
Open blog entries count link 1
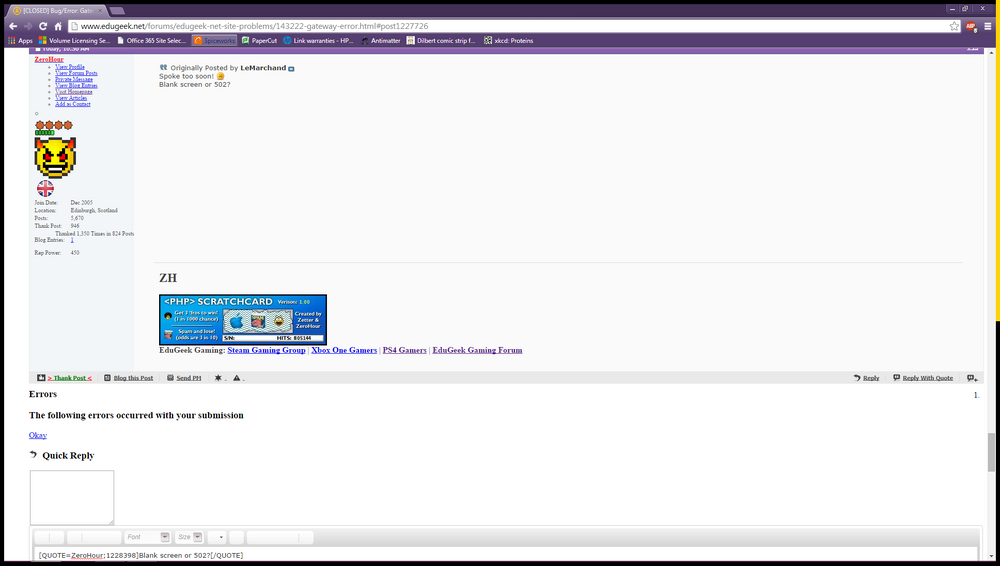[72, 240]
